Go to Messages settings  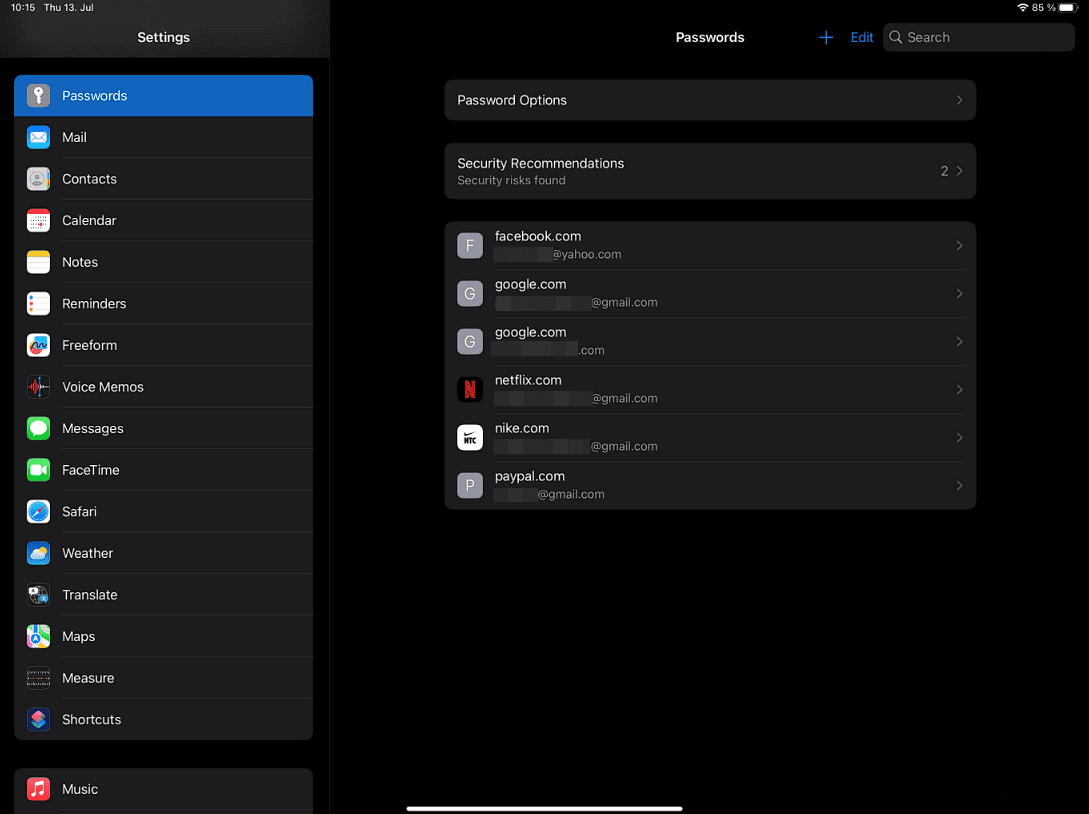pyautogui.click(x=163, y=429)
